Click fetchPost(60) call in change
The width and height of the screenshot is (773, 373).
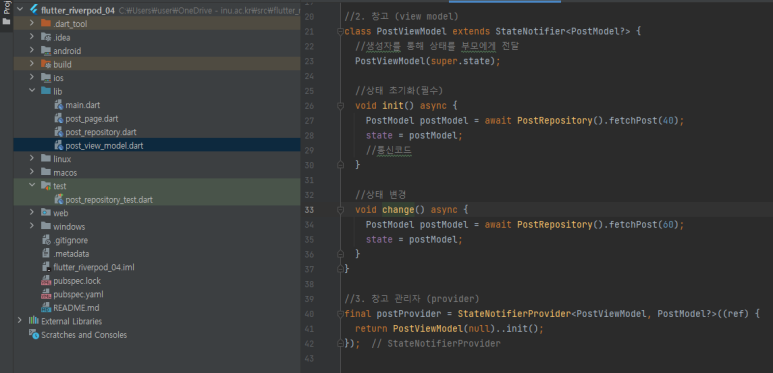coord(644,224)
